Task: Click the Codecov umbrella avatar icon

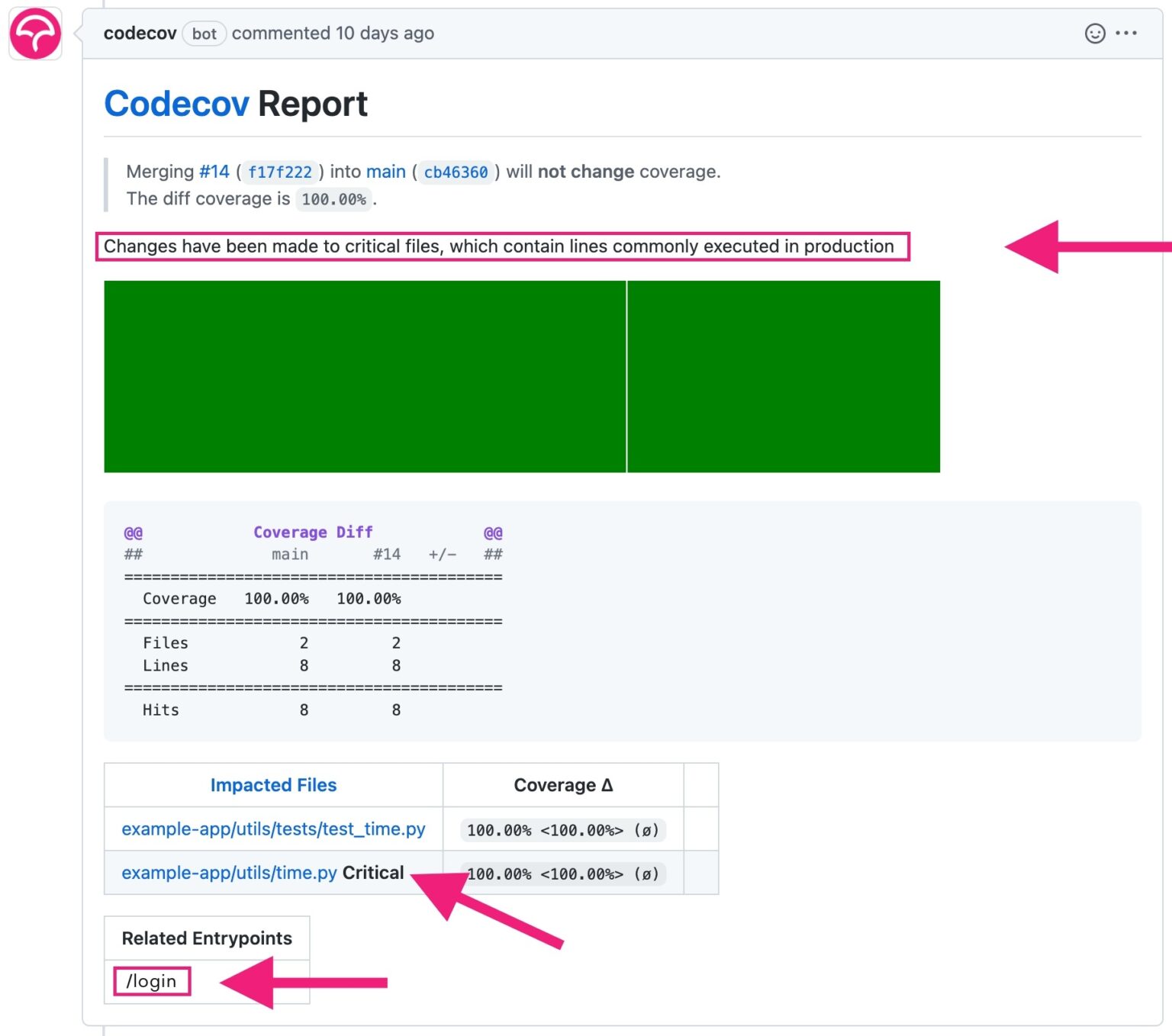Action: (35, 34)
